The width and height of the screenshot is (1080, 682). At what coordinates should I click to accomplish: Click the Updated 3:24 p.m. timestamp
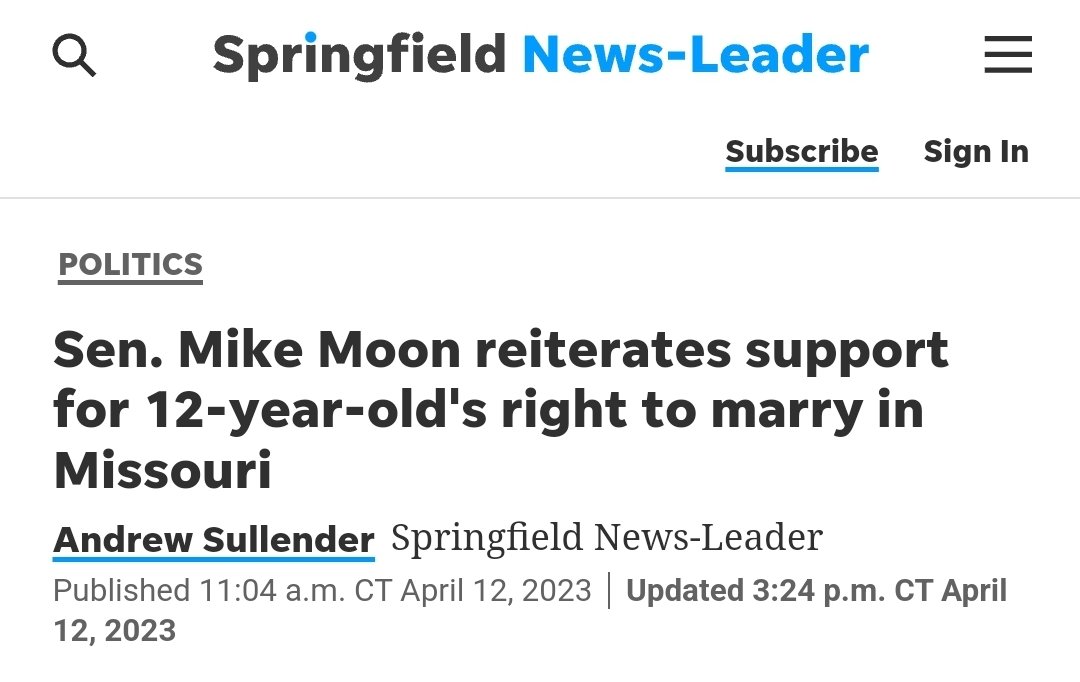tap(530, 610)
